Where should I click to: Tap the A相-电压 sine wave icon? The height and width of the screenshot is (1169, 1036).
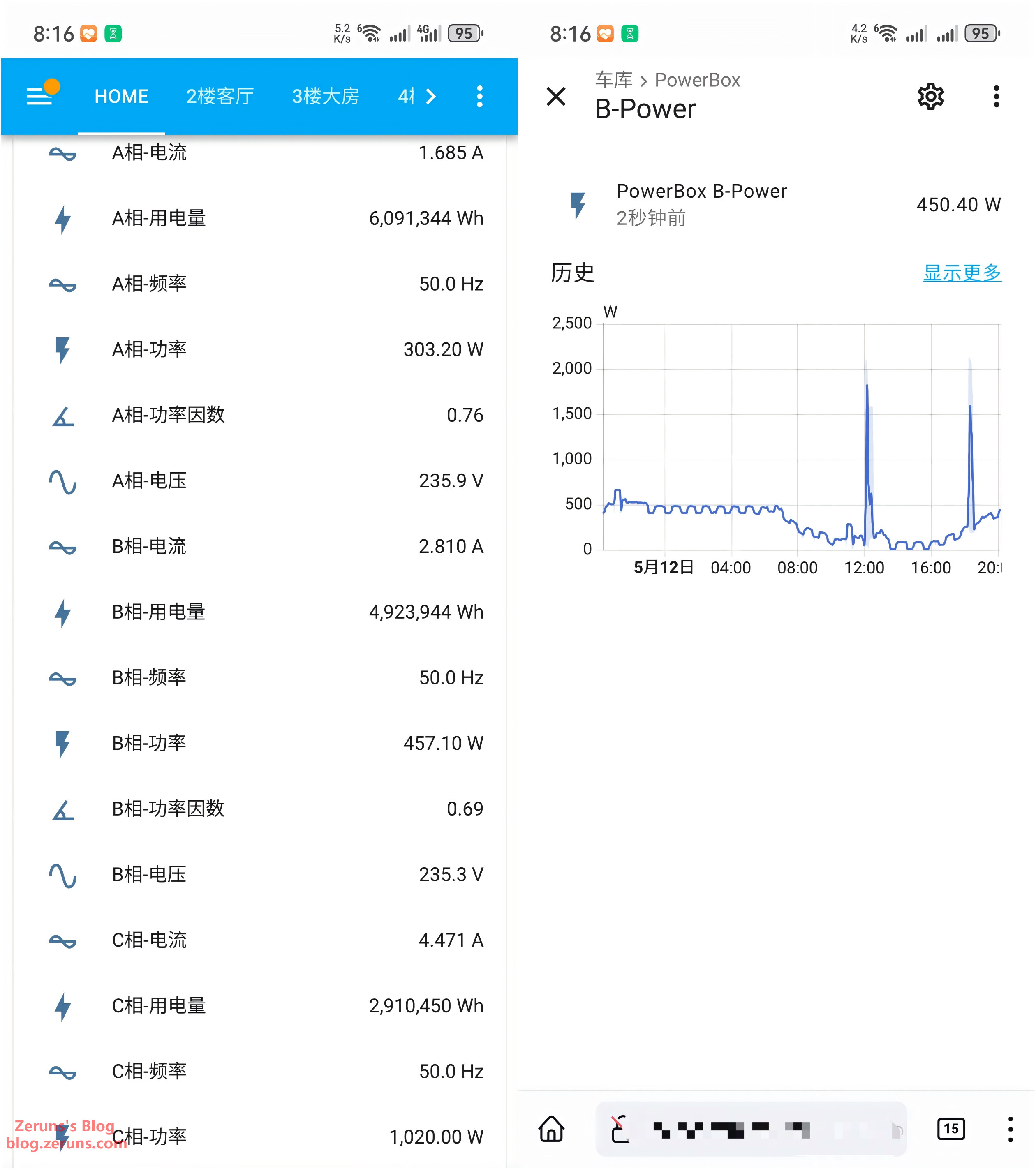(x=62, y=481)
